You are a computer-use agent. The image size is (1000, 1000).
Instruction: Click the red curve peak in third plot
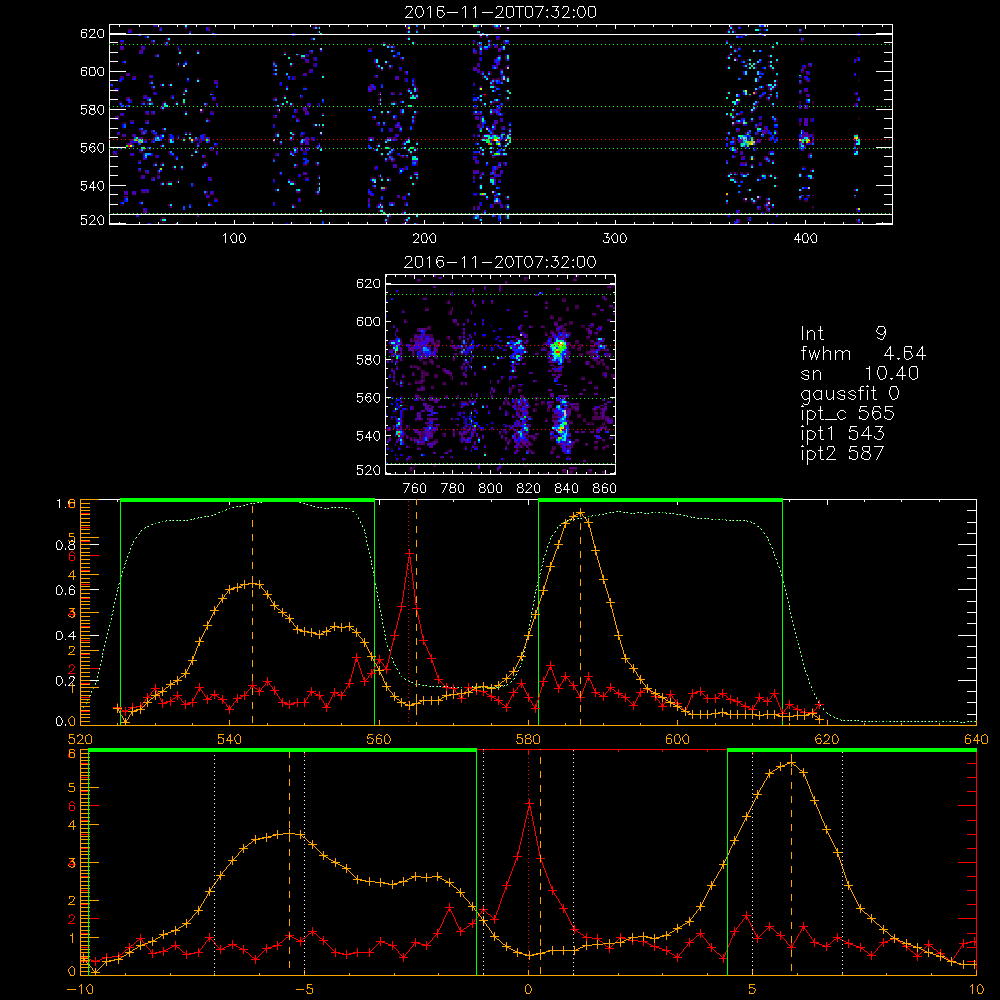409,553
